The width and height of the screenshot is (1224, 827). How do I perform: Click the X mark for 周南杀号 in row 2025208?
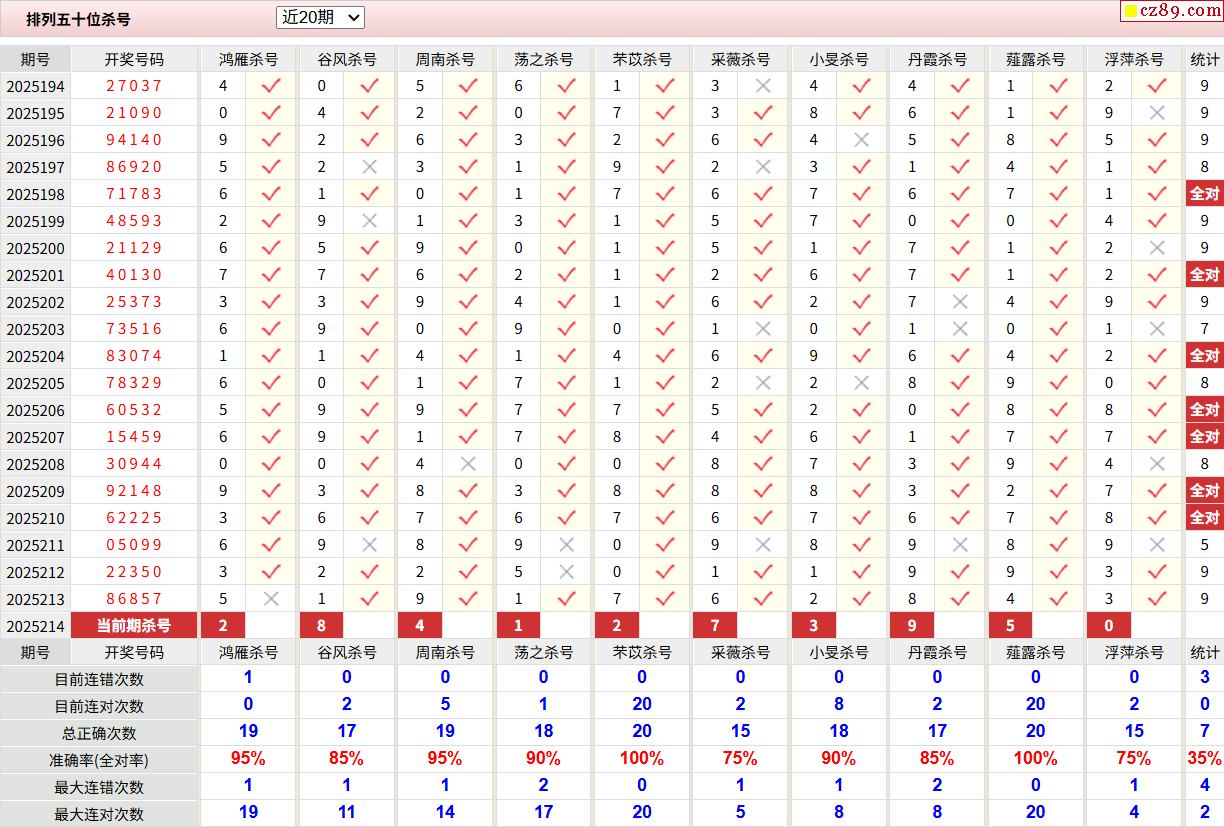coord(468,464)
